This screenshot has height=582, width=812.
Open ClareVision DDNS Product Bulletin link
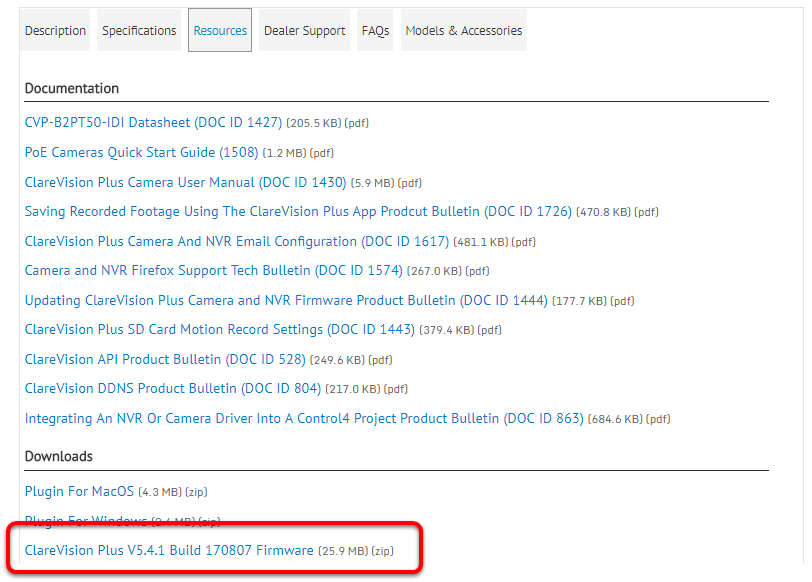173,388
